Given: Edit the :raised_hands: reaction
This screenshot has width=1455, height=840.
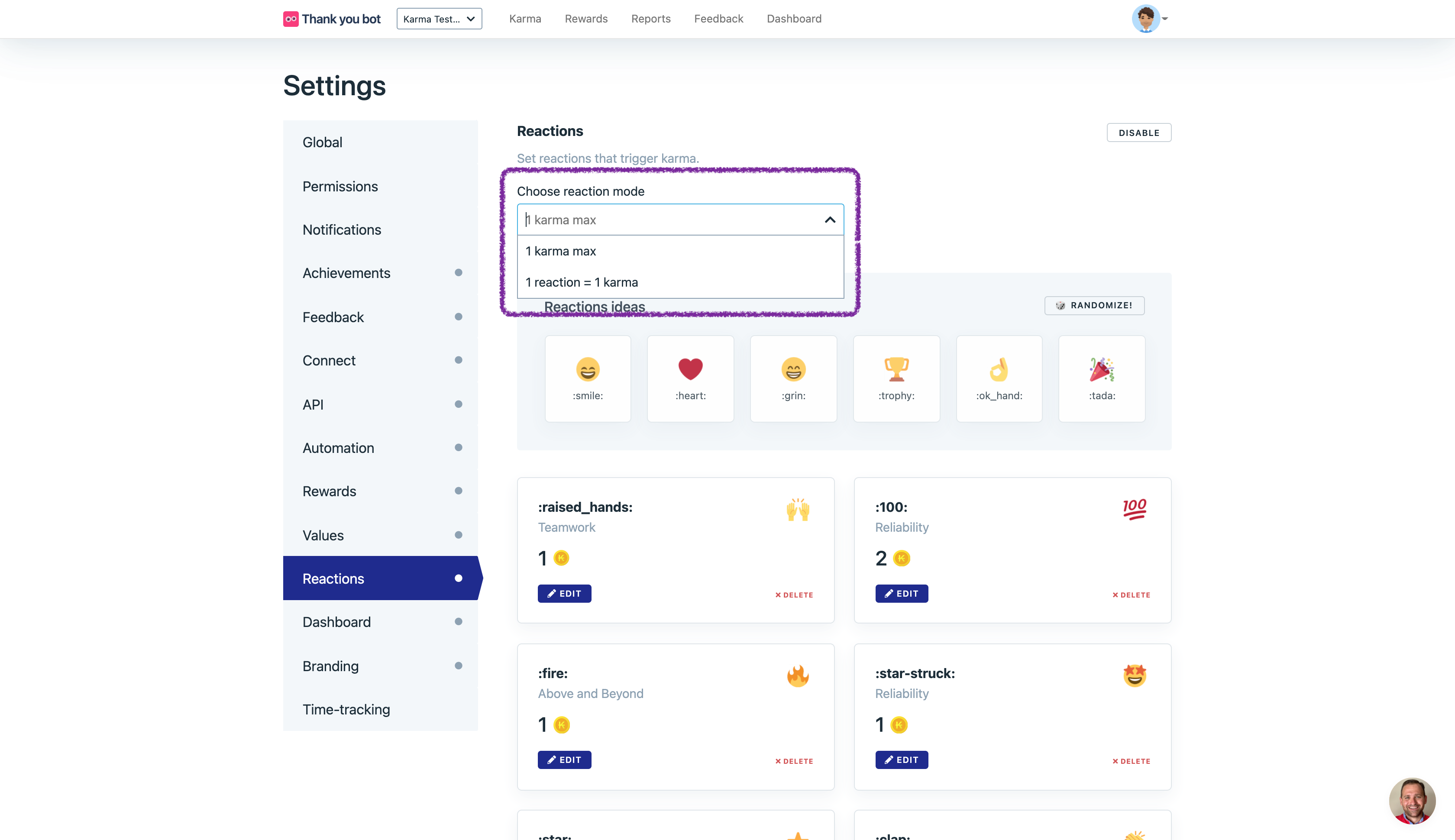Looking at the screenshot, I should 564,594.
